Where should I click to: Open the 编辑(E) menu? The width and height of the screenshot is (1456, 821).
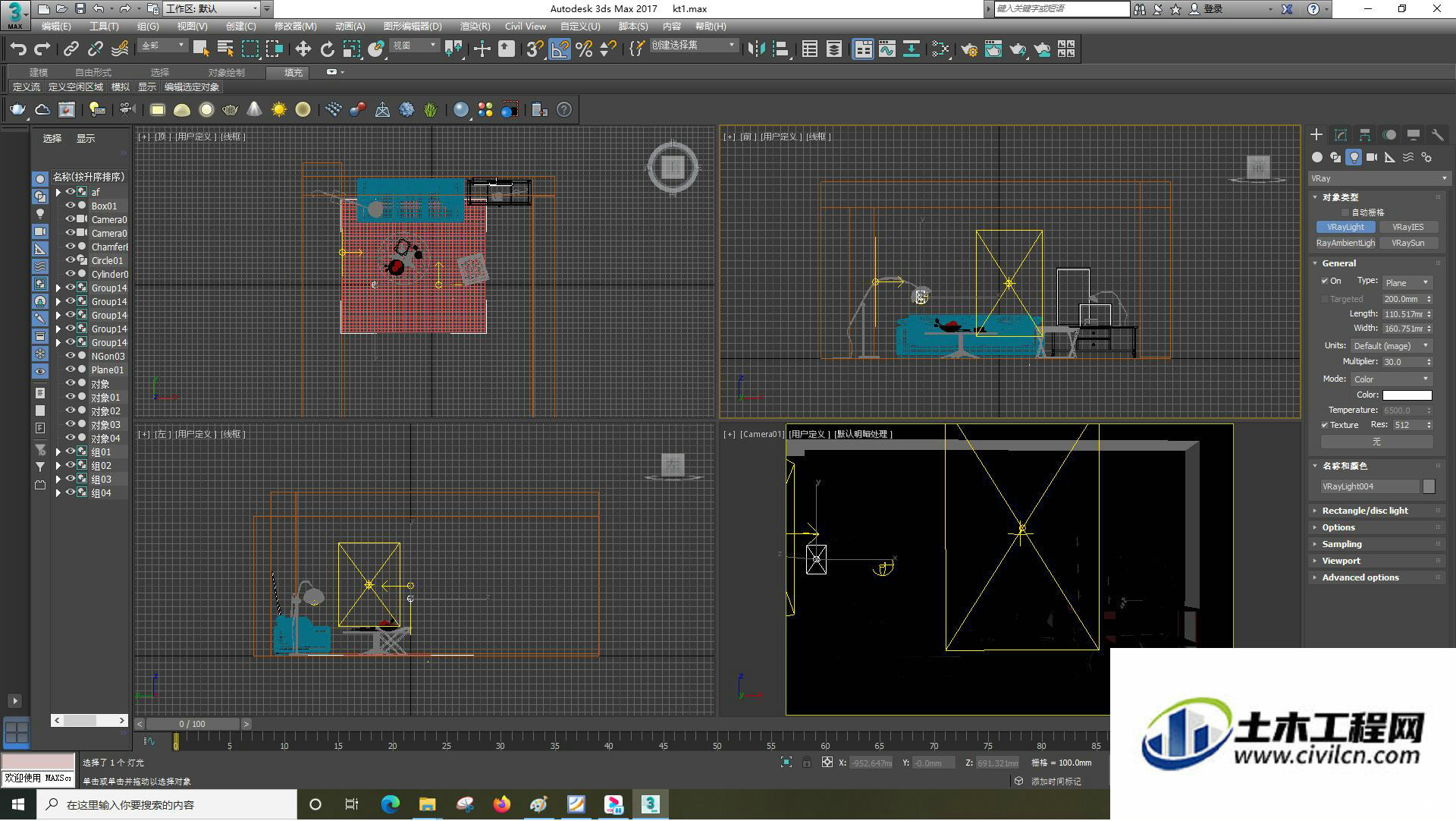point(55,27)
